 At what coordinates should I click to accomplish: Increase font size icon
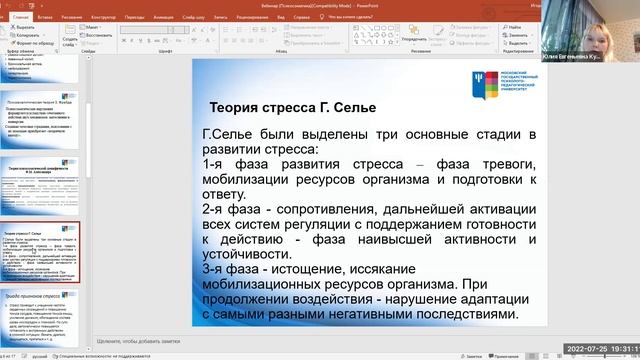pos(194,30)
